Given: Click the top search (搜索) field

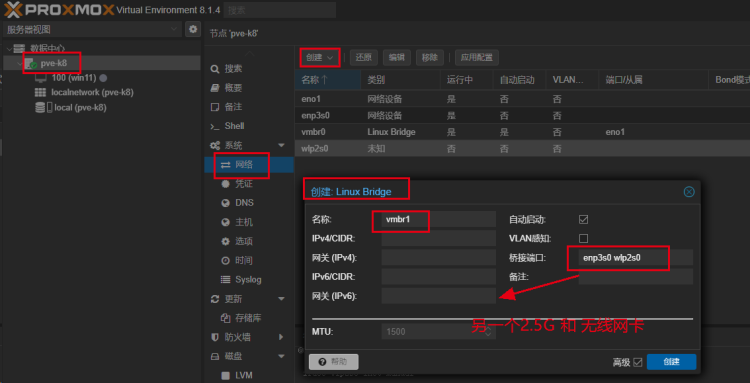Looking at the screenshot, I should tap(279, 10).
